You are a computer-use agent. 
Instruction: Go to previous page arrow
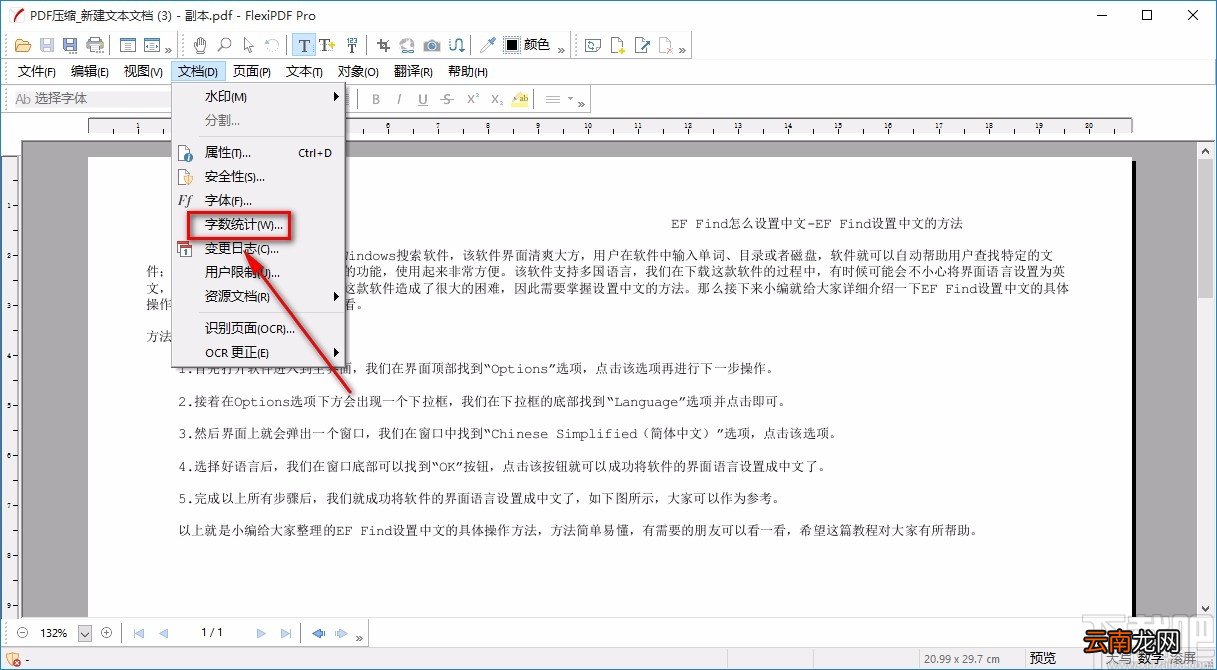click(x=163, y=633)
